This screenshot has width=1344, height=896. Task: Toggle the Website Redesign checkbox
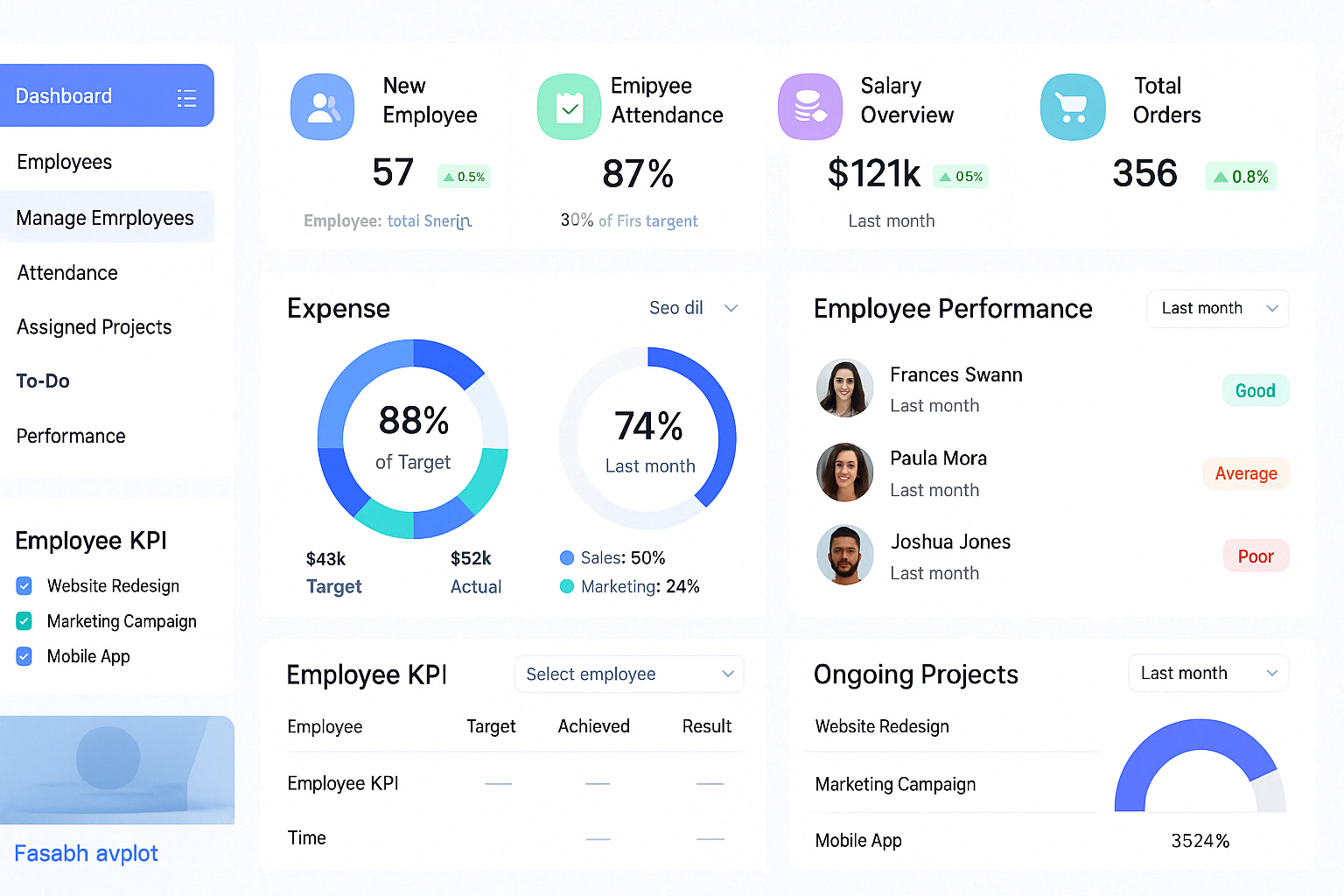click(24, 585)
